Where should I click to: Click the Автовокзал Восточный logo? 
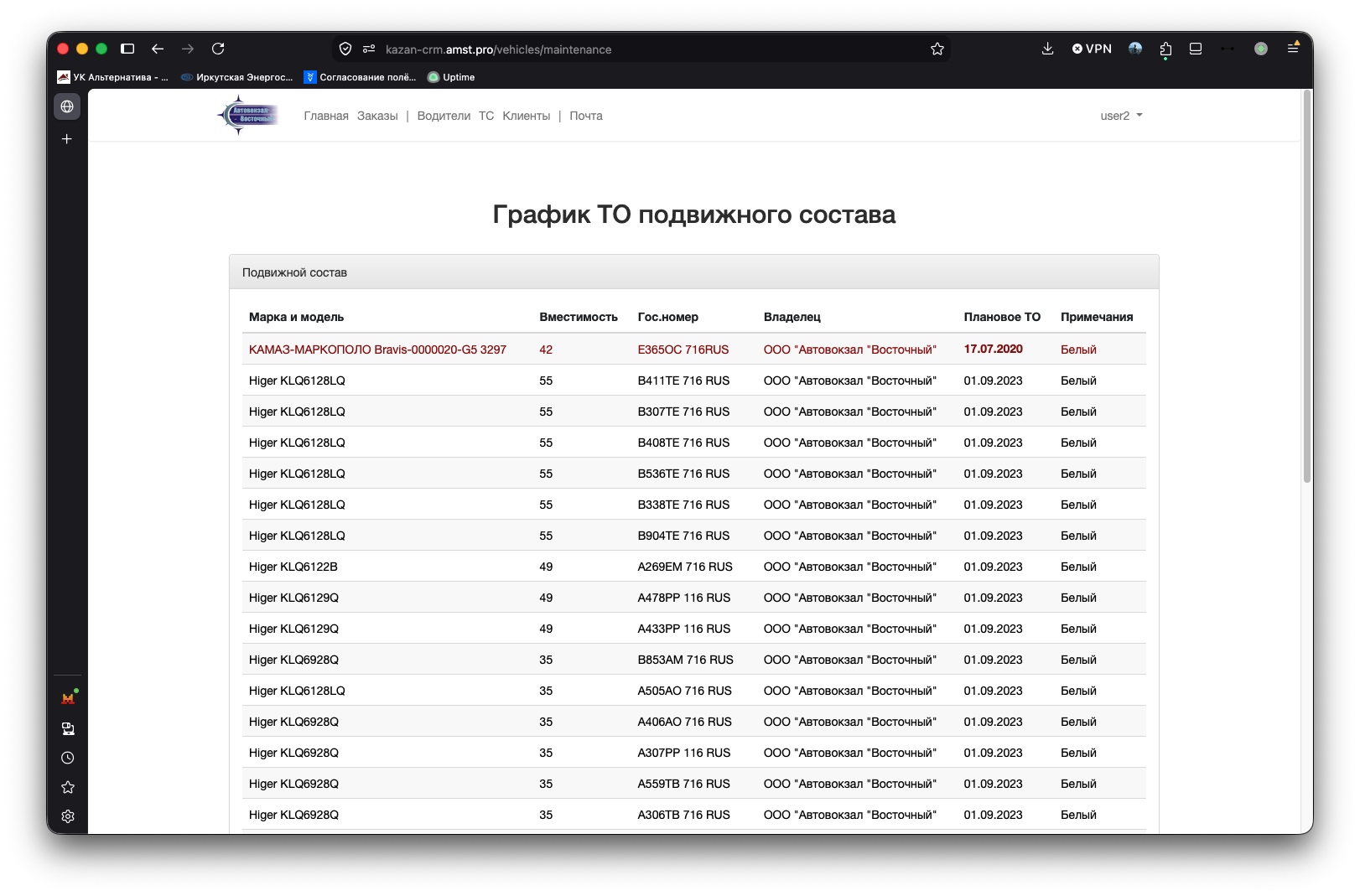click(x=247, y=115)
